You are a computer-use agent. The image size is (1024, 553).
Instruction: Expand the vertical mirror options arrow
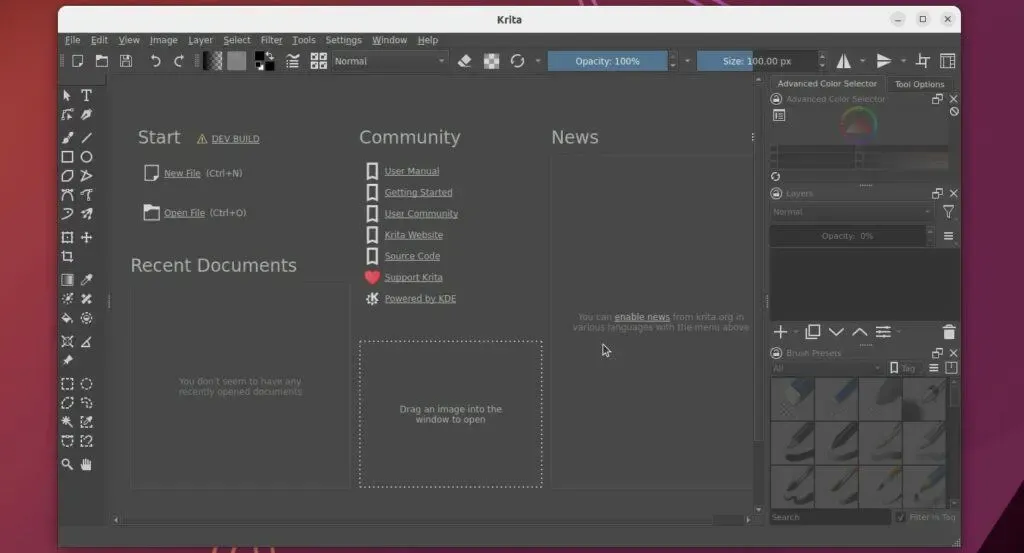(x=903, y=61)
